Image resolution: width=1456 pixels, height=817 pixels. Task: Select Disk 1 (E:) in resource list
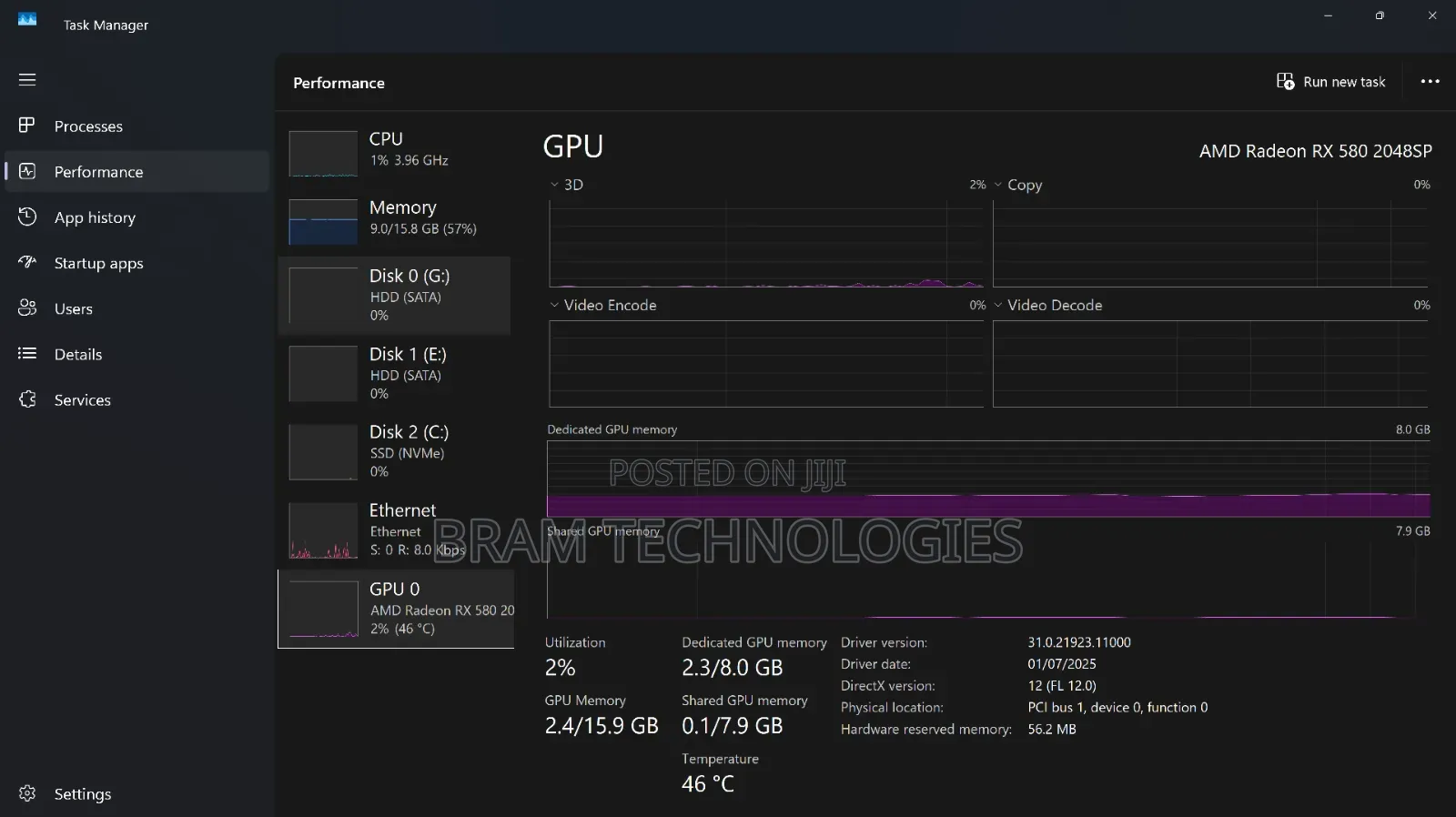tap(395, 373)
